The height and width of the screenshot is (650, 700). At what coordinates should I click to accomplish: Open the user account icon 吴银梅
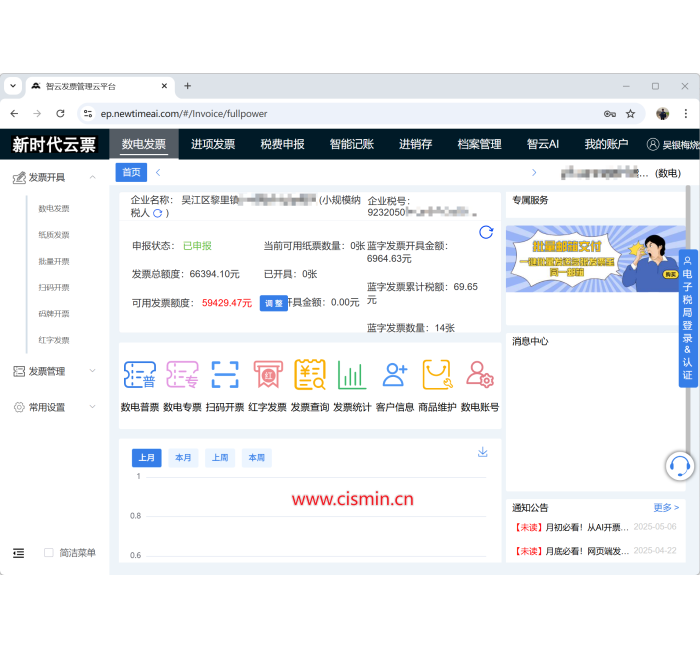tap(653, 144)
